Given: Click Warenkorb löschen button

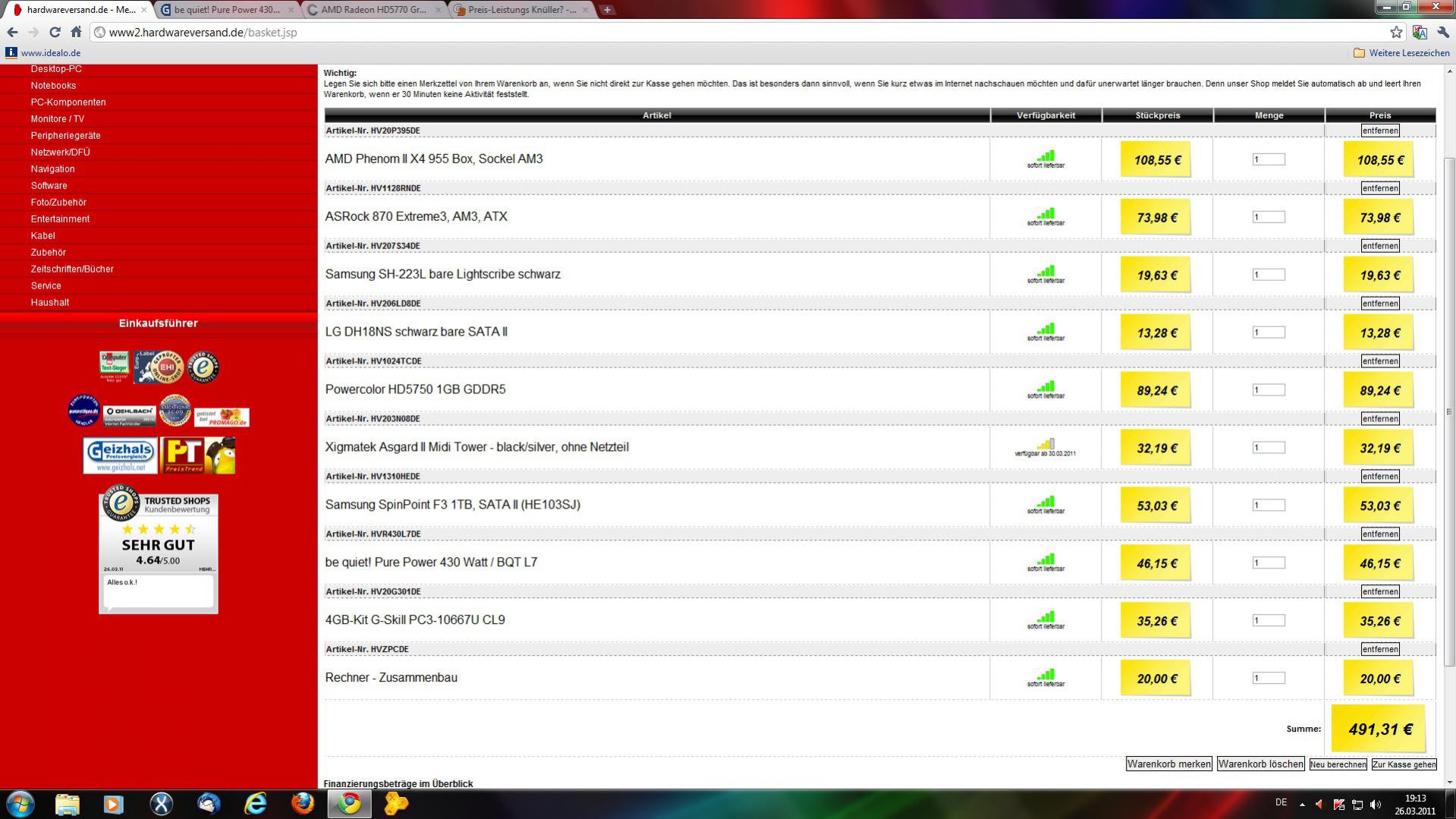Looking at the screenshot, I should click(1260, 764).
